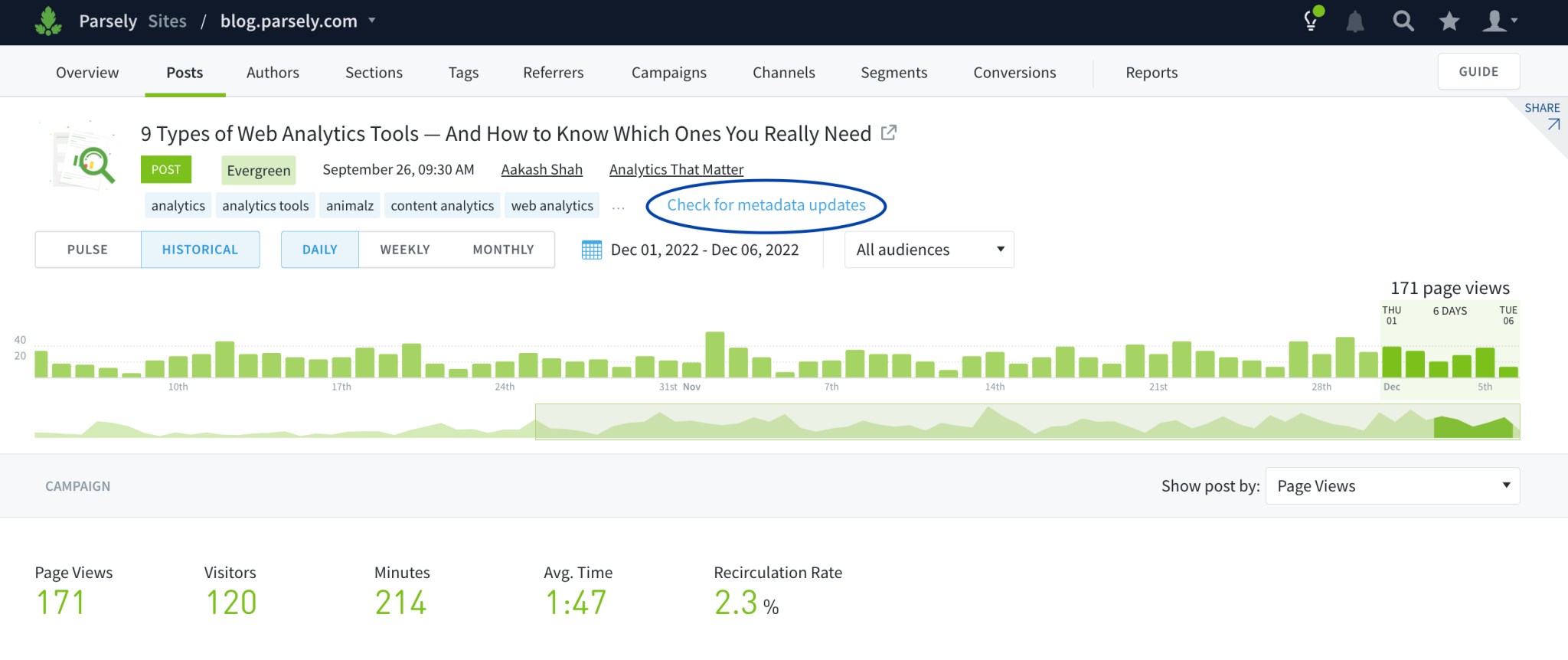Select the web analytics tag

coord(552,205)
